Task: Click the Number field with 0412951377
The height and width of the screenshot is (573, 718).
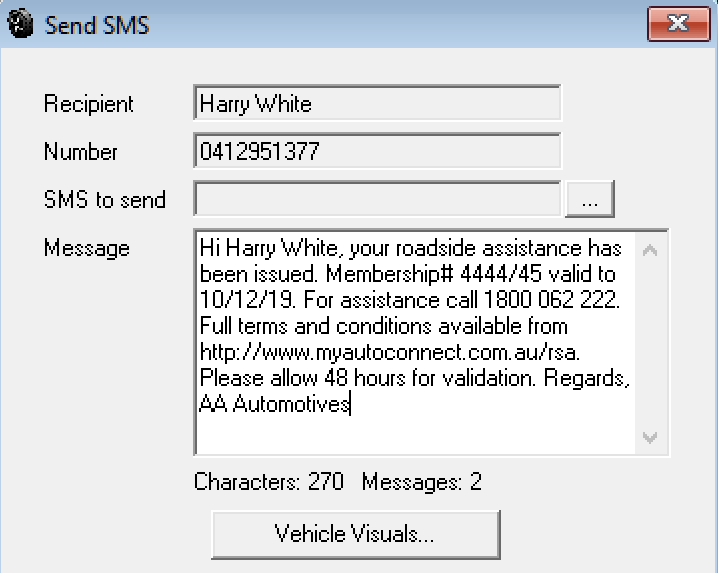Action: 377,151
